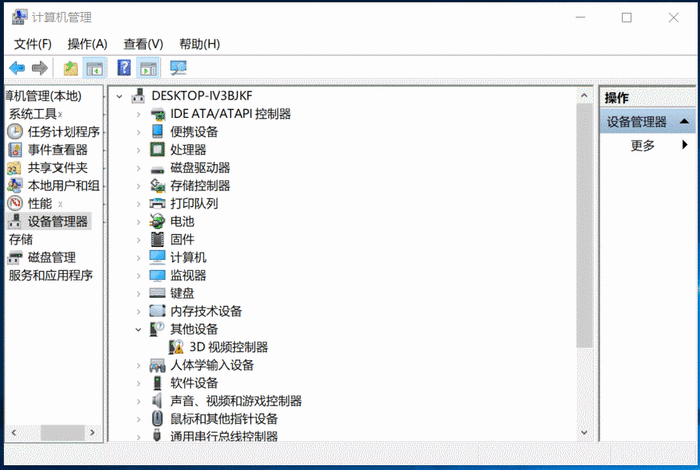The width and height of the screenshot is (700, 470).
Task: Expand the 磁盘驱动器 node chevron
Action: [138, 168]
